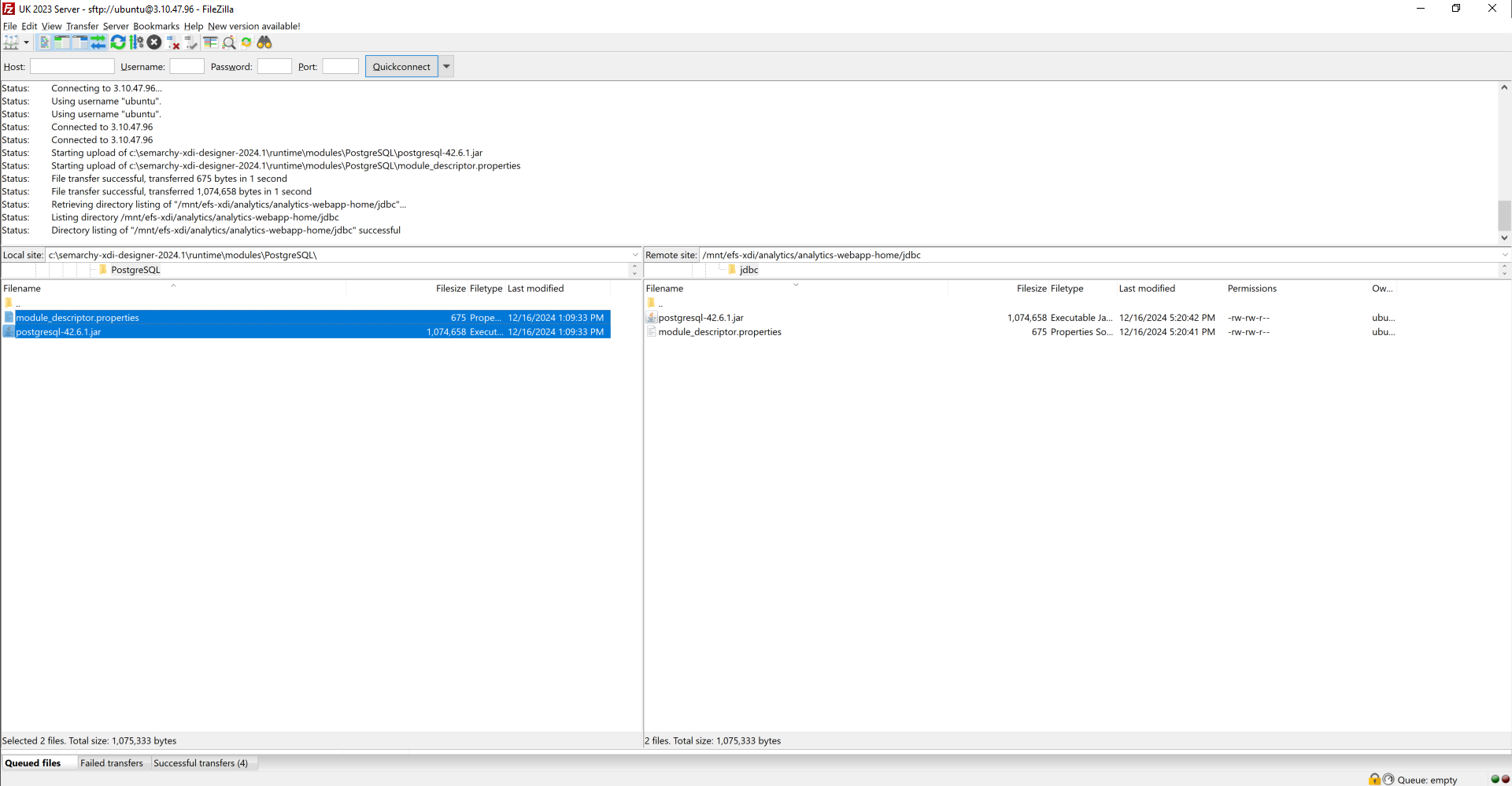1512x786 pixels.
Task: Open directory listing filters dialog
Action: [210, 42]
